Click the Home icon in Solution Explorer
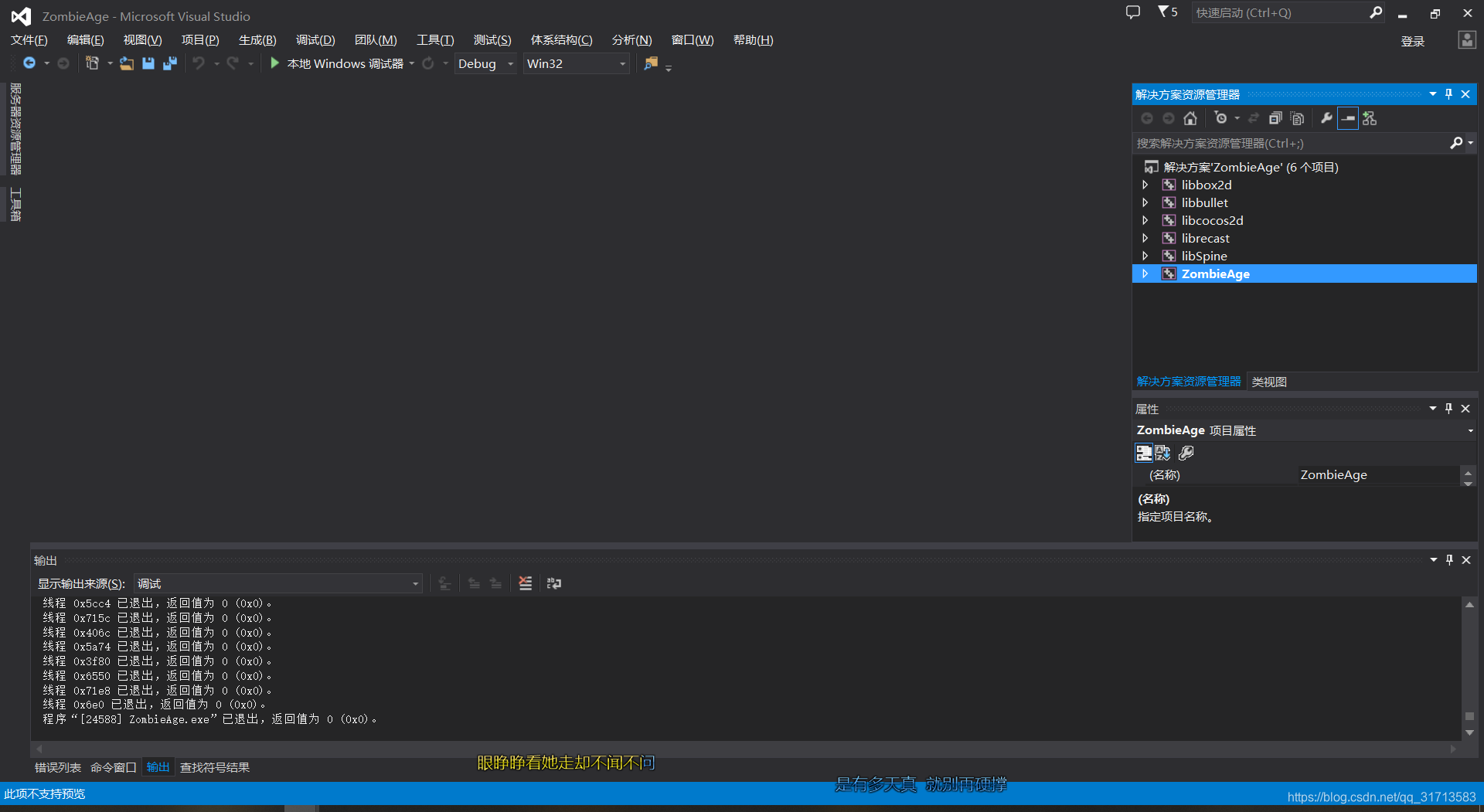The height and width of the screenshot is (812, 1484). [x=1190, y=118]
